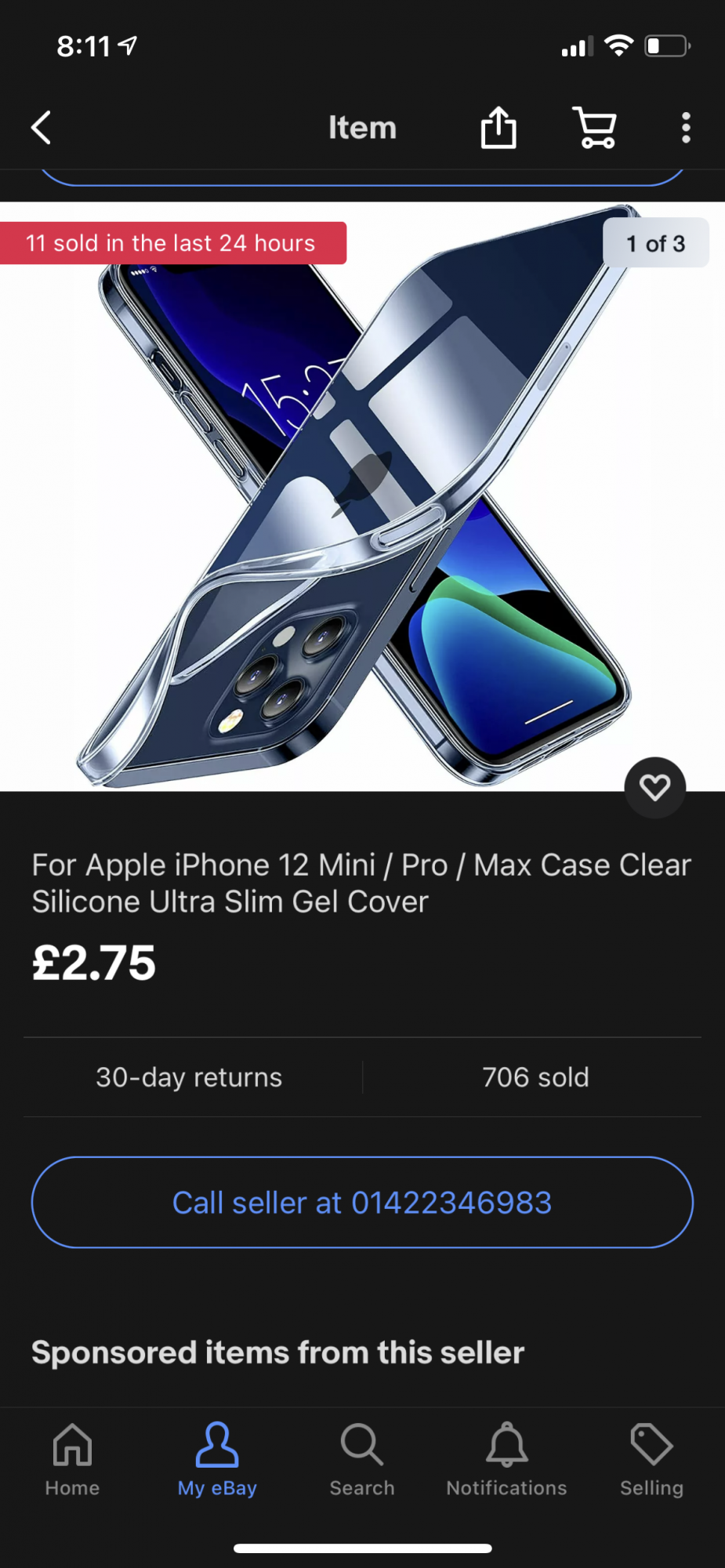Open the three-dot more options menu

pos(686,127)
